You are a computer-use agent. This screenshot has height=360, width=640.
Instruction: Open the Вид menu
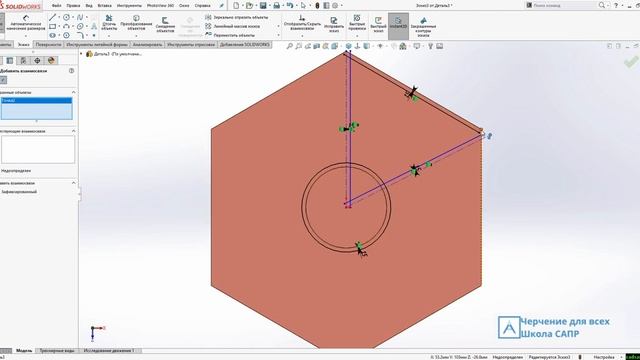click(89, 6)
